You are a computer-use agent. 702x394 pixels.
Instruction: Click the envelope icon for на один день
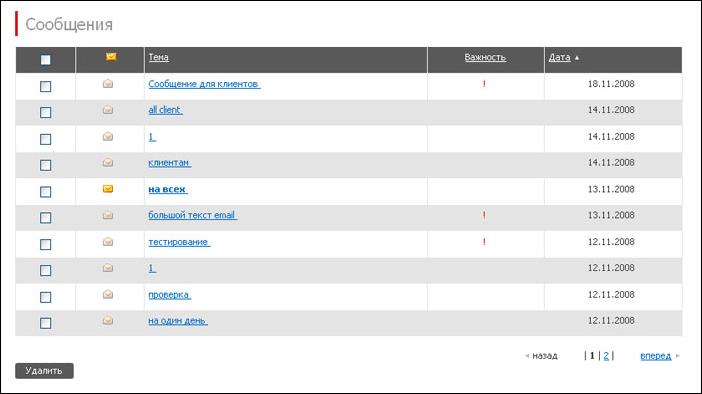point(107,321)
